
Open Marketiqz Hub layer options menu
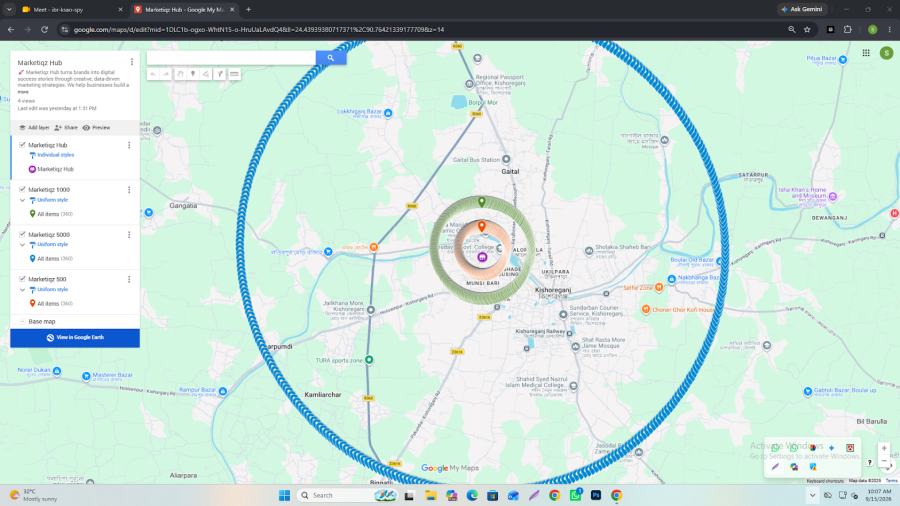129,145
